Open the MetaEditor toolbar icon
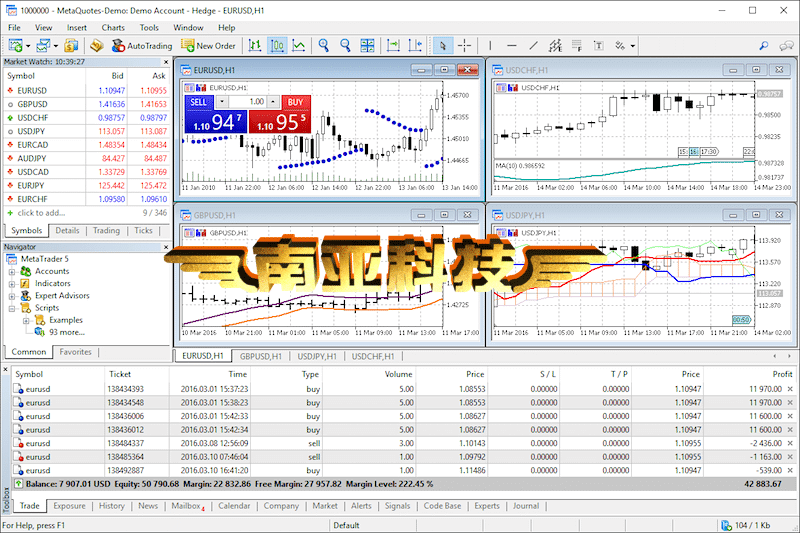 click(x=97, y=45)
